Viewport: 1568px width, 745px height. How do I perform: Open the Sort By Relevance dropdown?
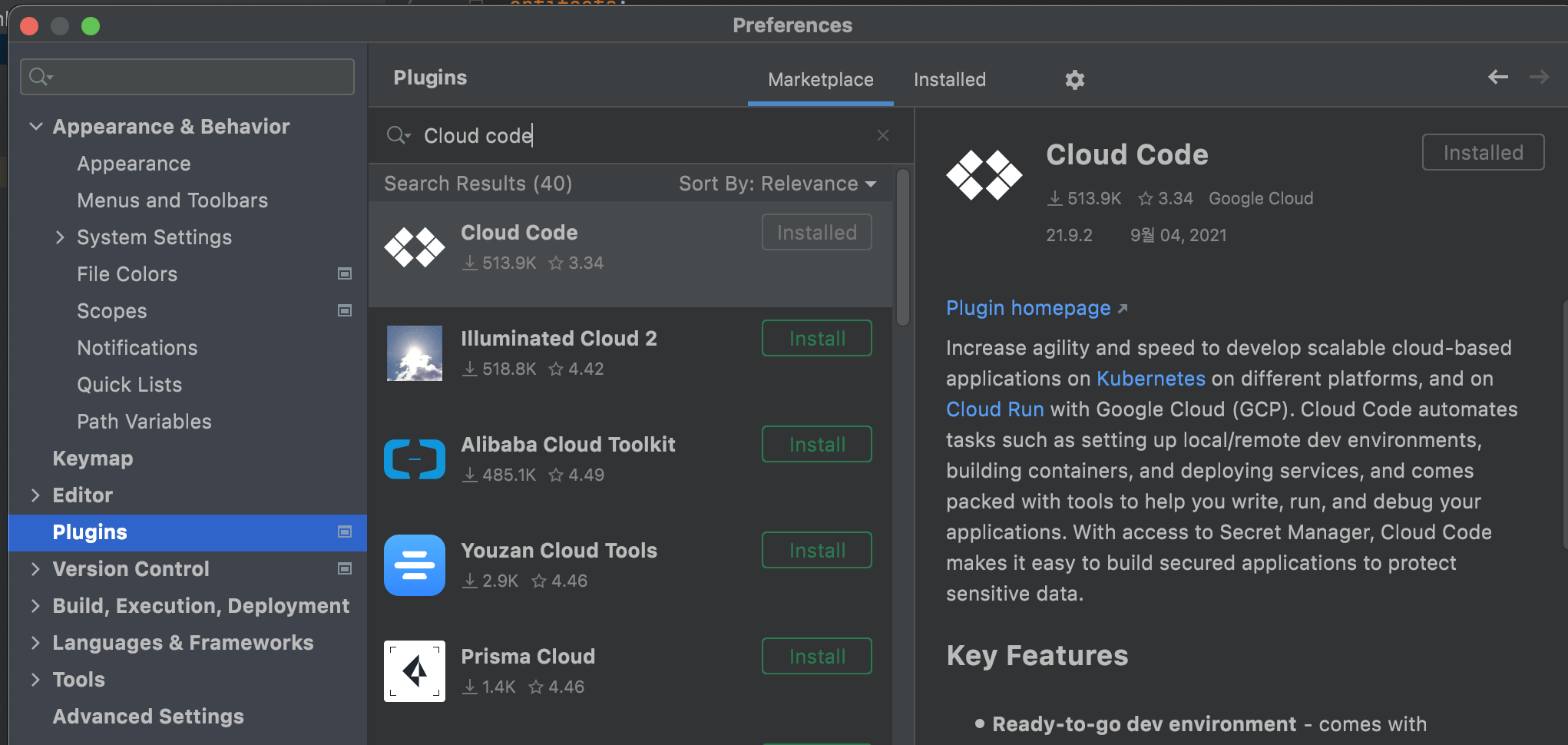coord(777,184)
